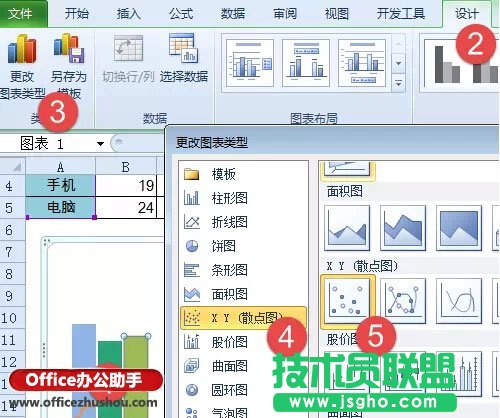Screen dimensions: 500x418
Task: Click the 切换行/列 icon
Action: 128,49
